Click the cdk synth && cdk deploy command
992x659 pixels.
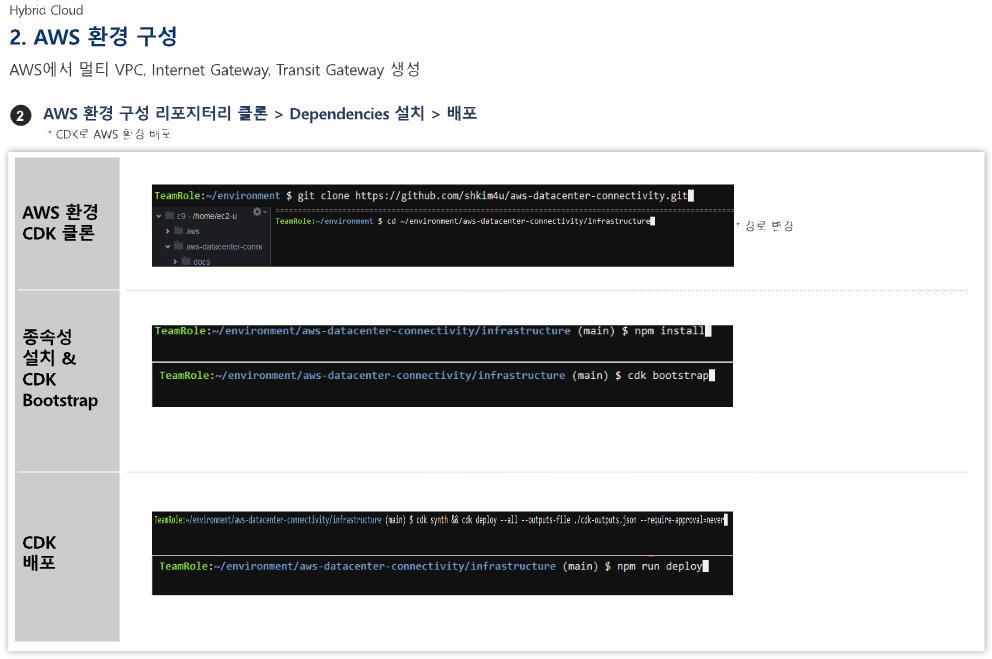(570, 520)
